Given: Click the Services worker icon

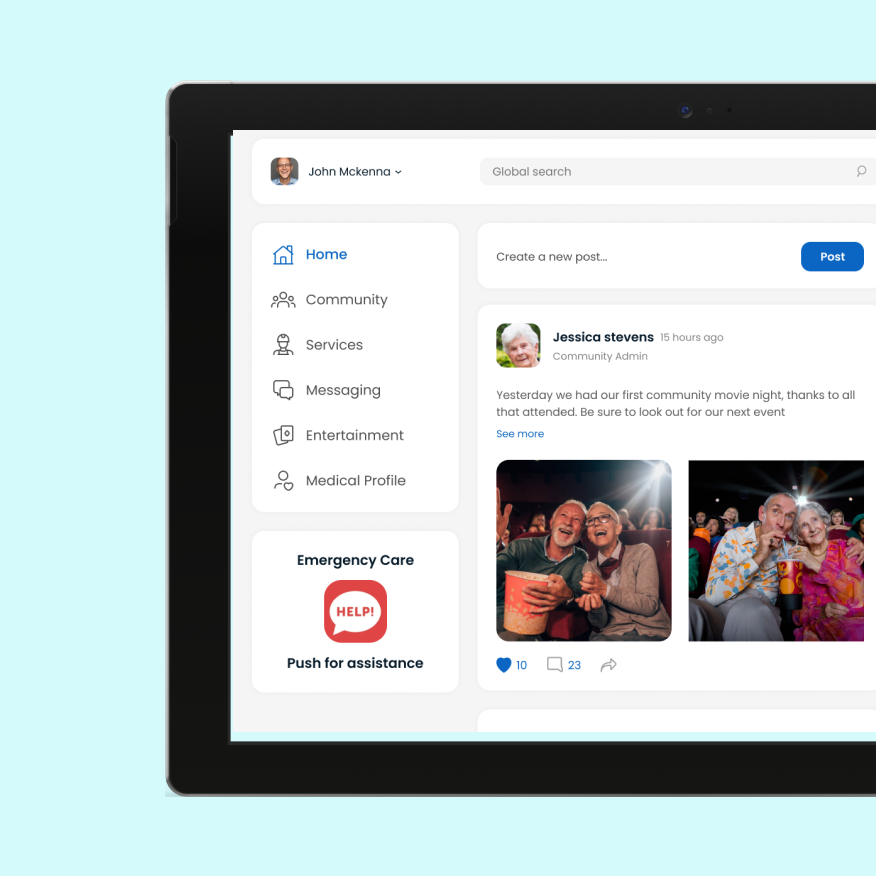Looking at the screenshot, I should coord(283,345).
